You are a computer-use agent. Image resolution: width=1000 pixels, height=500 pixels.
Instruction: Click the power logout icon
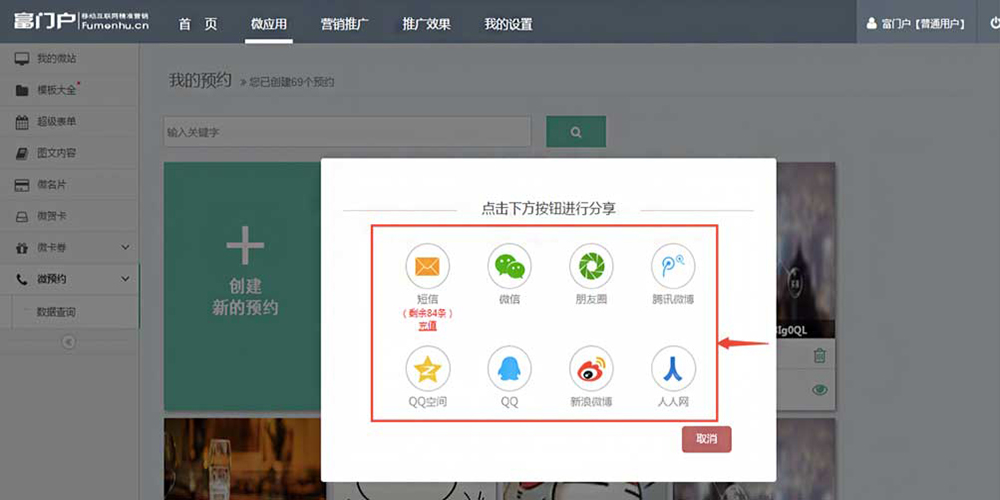(994, 24)
